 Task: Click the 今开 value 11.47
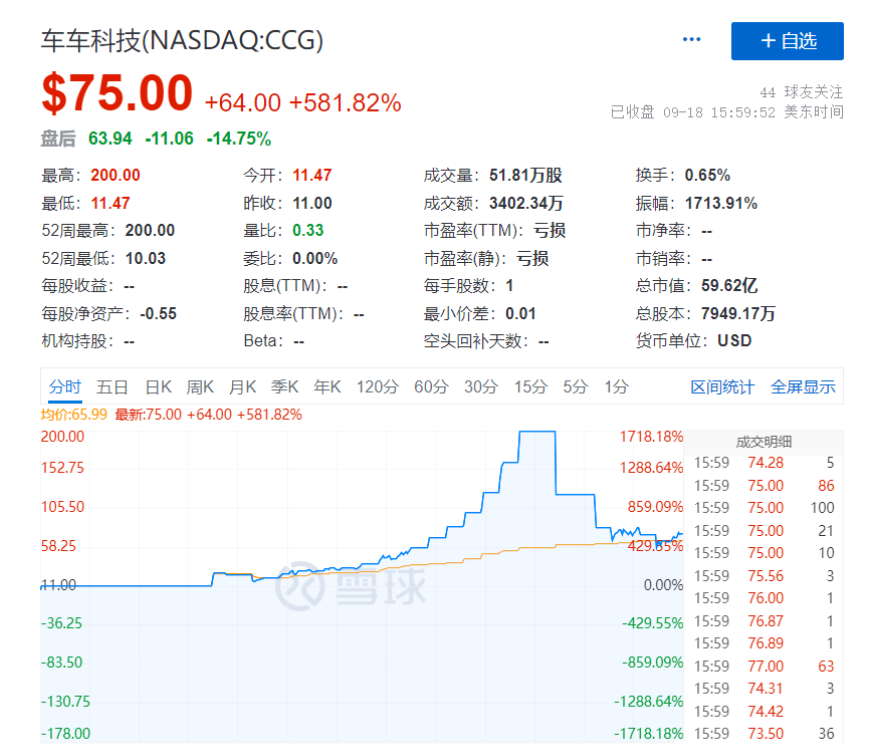312,175
